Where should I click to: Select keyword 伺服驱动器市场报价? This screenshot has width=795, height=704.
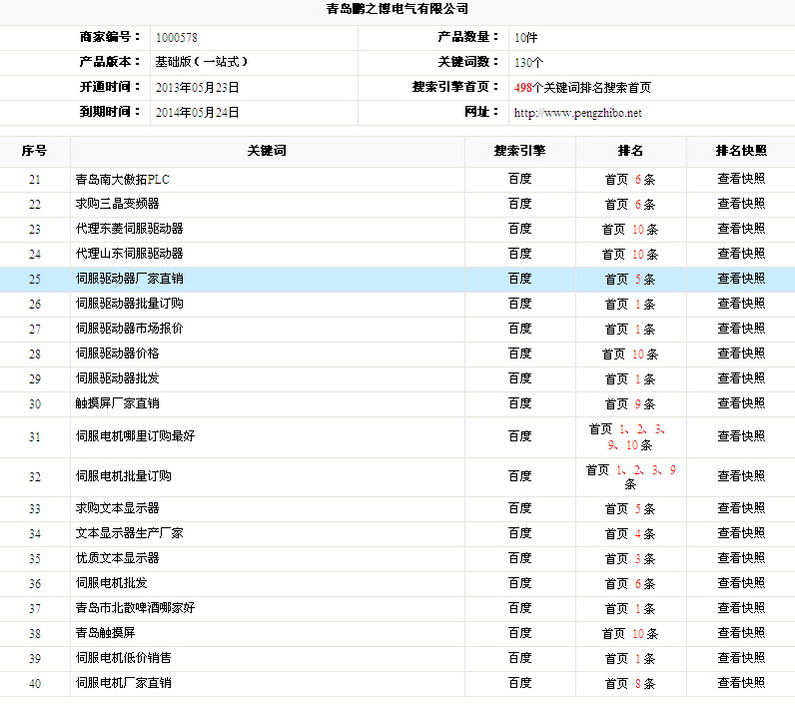(129, 328)
